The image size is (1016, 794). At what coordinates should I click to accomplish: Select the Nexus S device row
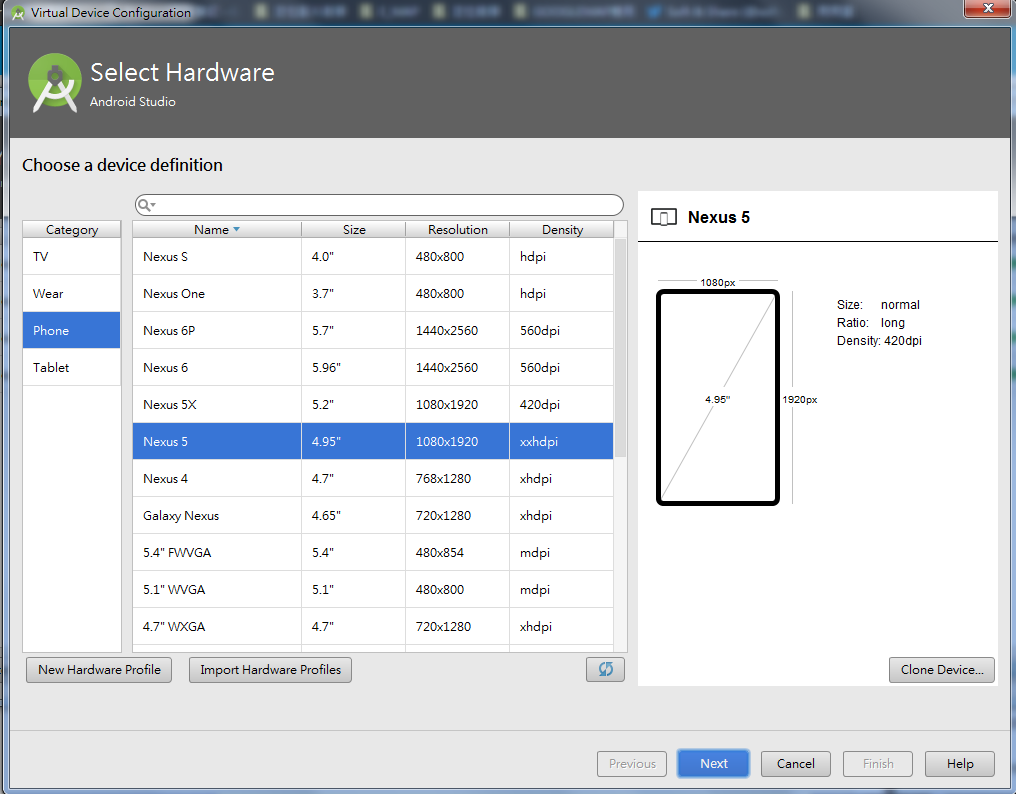click(373, 257)
